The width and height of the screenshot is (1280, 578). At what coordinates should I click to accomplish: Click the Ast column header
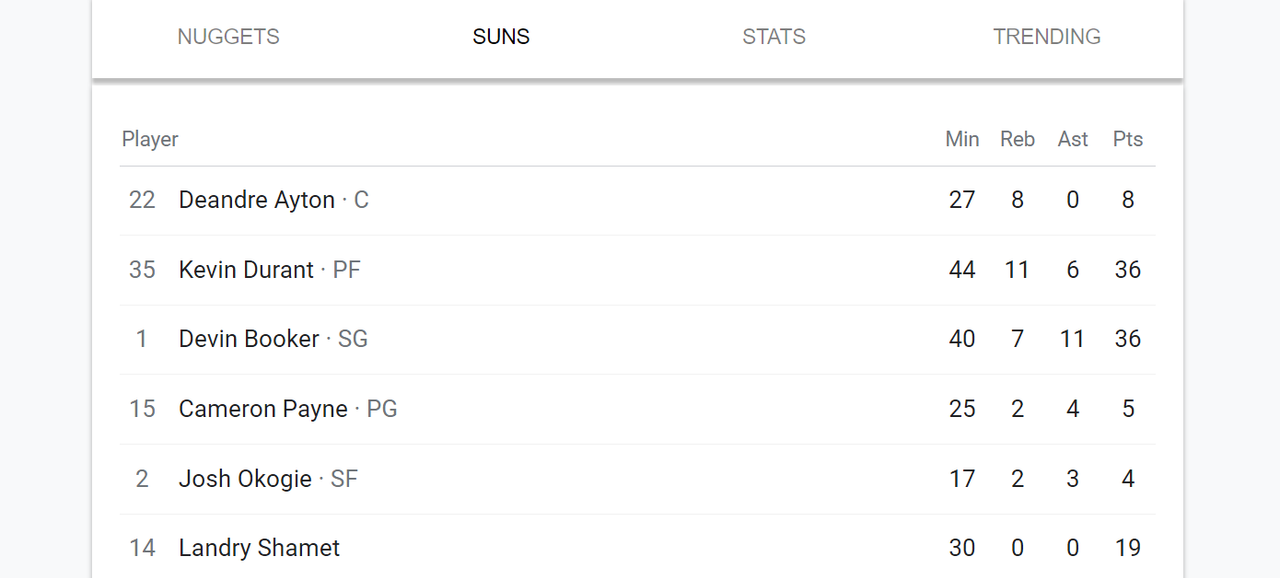[x=1073, y=139]
